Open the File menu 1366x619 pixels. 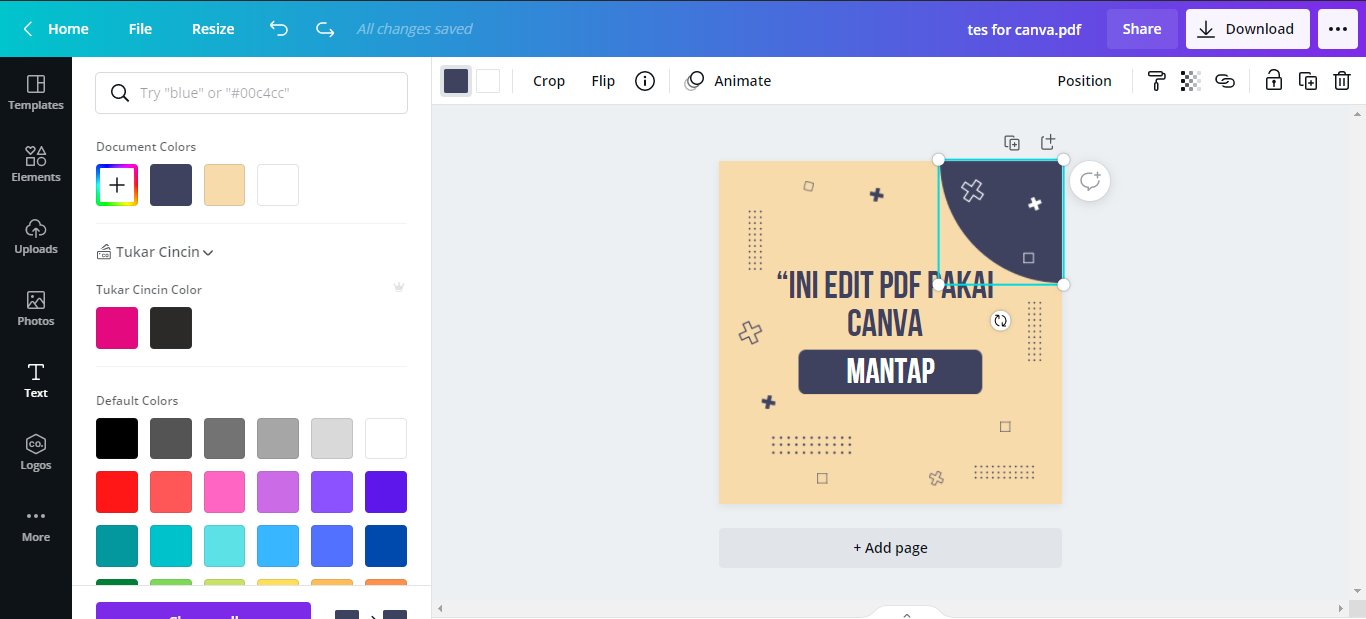[x=140, y=29]
